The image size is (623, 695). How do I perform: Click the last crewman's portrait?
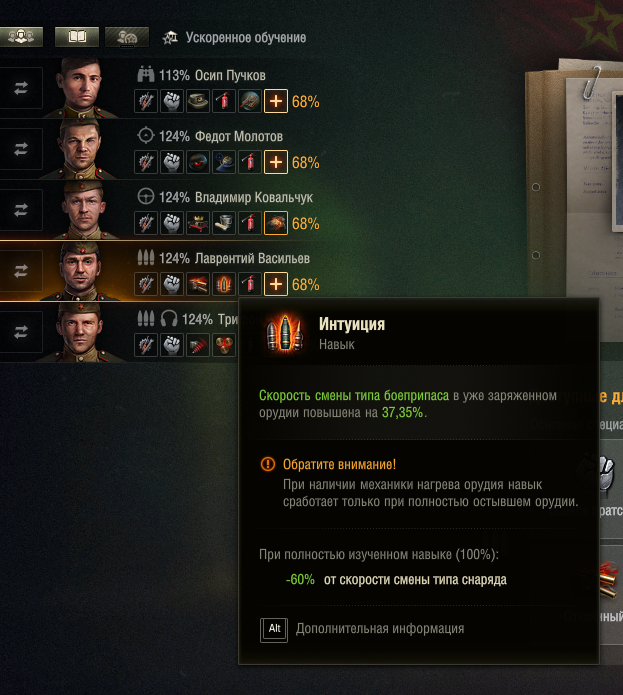[82, 332]
